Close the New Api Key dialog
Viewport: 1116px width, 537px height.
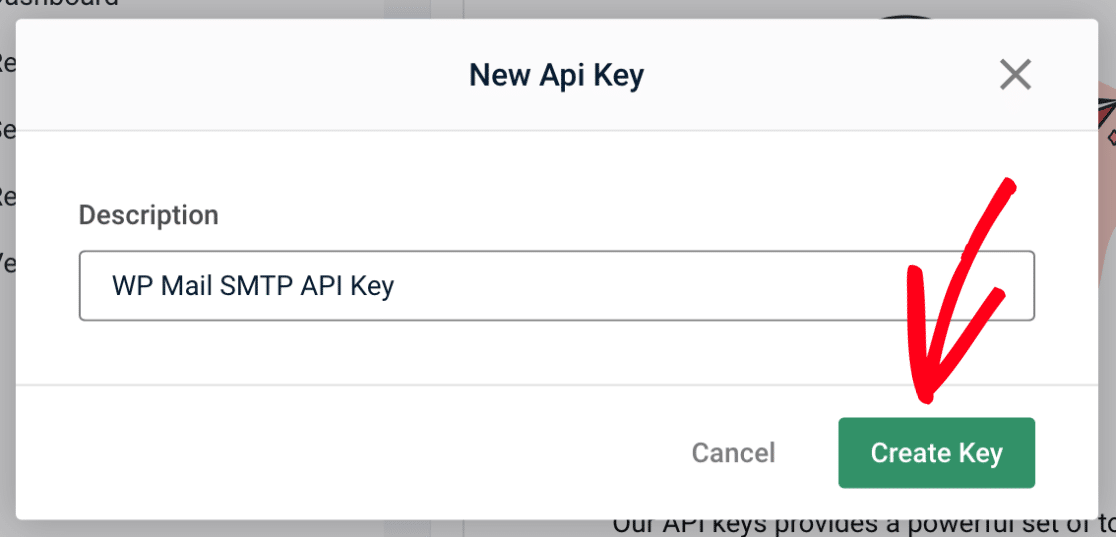1015,74
